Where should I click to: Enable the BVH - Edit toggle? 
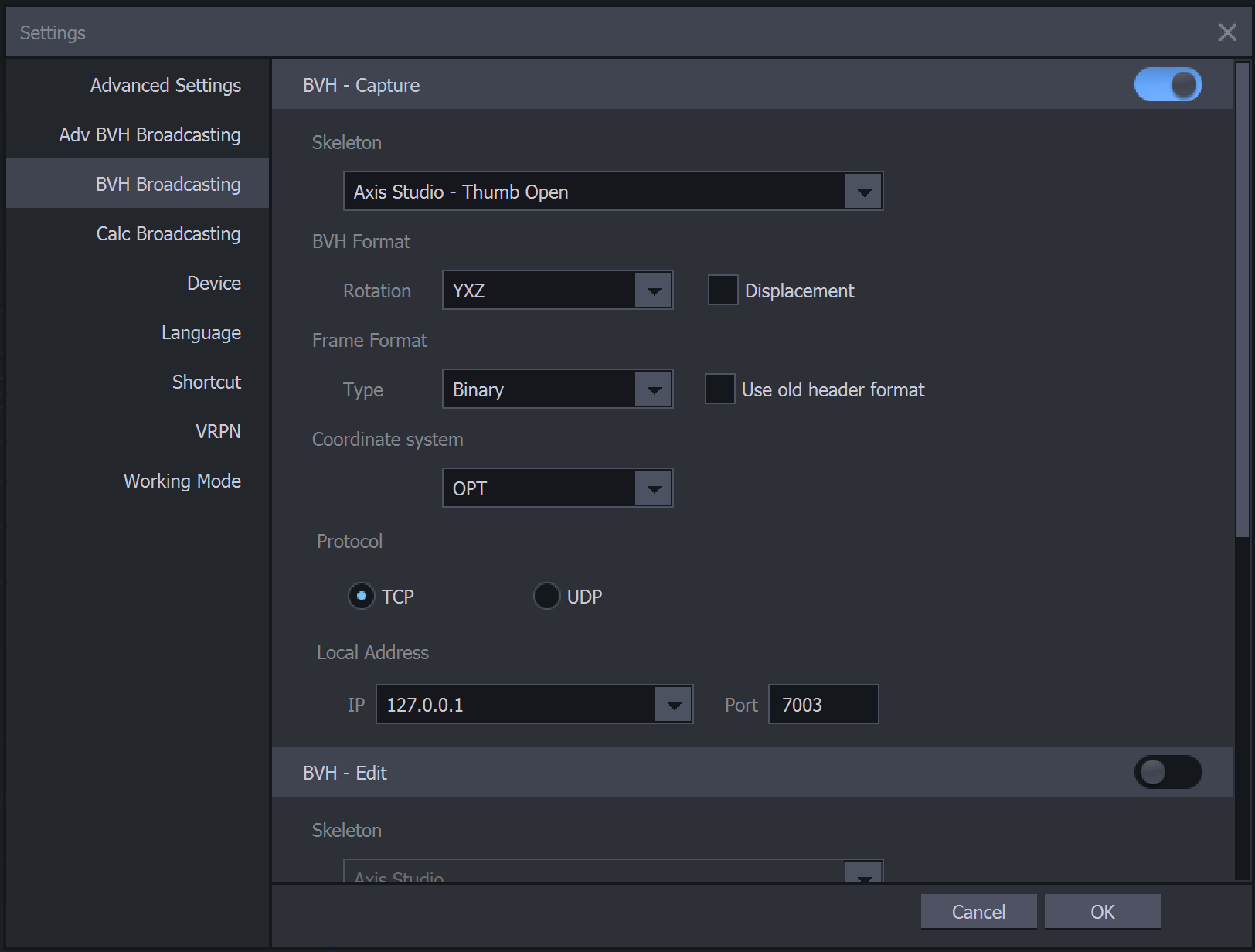point(1168,773)
